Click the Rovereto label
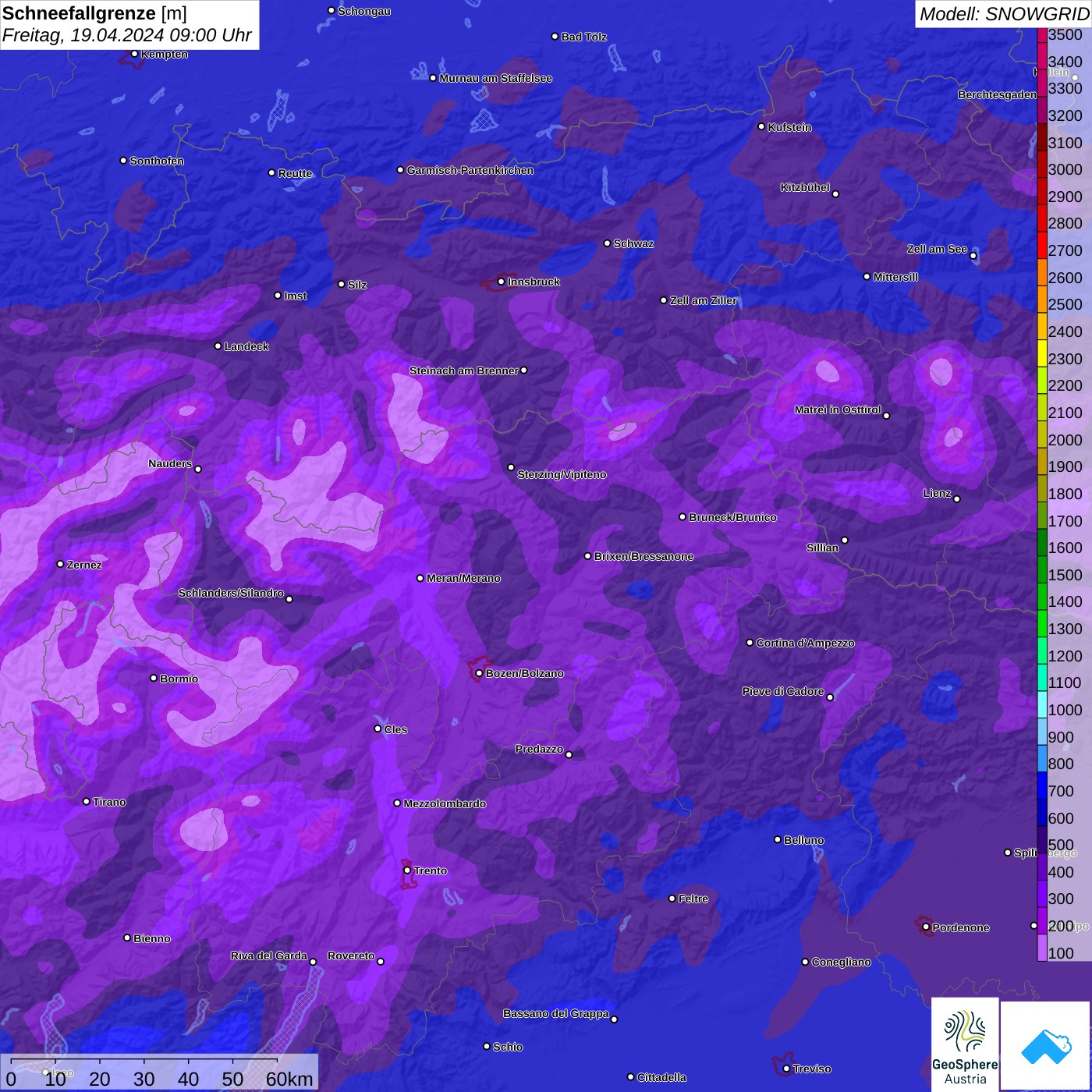 pyautogui.click(x=351, y=955)
